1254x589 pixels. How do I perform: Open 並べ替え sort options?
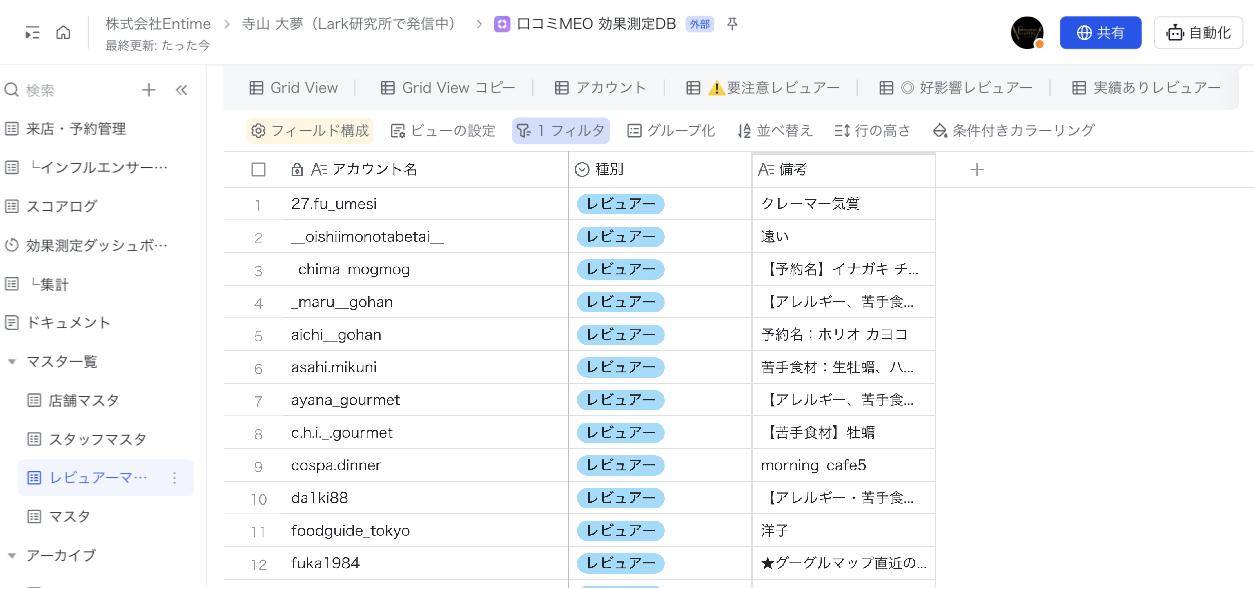point(775,131)
